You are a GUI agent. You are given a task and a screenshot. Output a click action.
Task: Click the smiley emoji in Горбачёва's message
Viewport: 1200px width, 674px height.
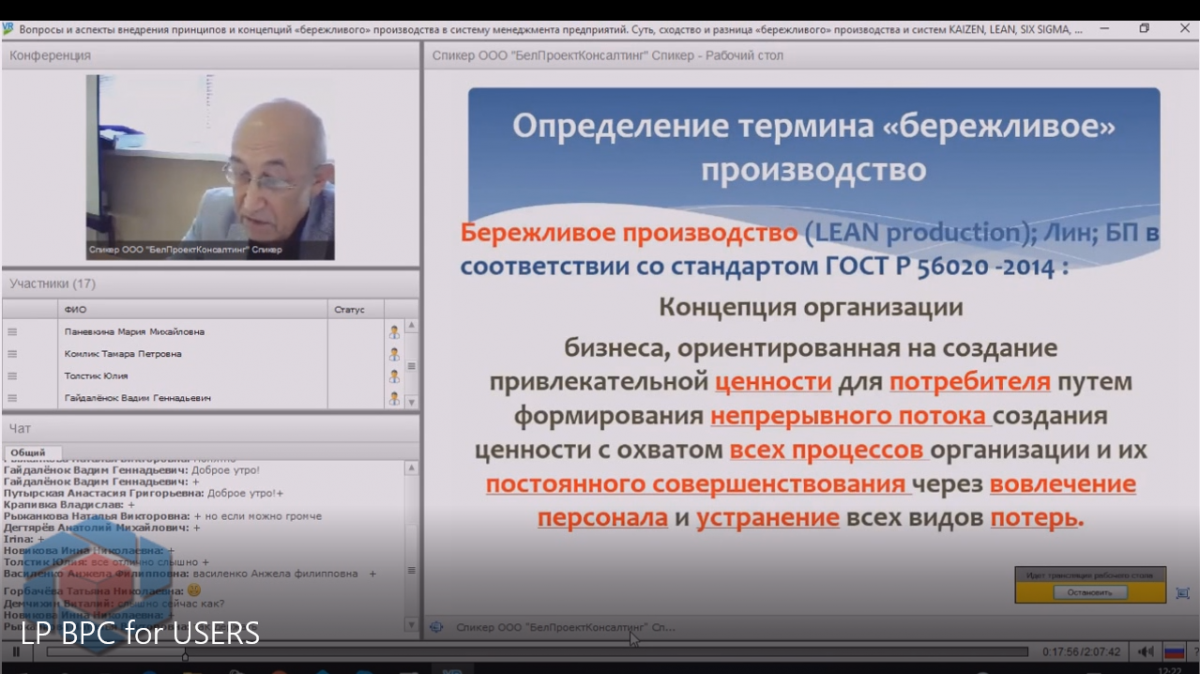tap(195, 591)
